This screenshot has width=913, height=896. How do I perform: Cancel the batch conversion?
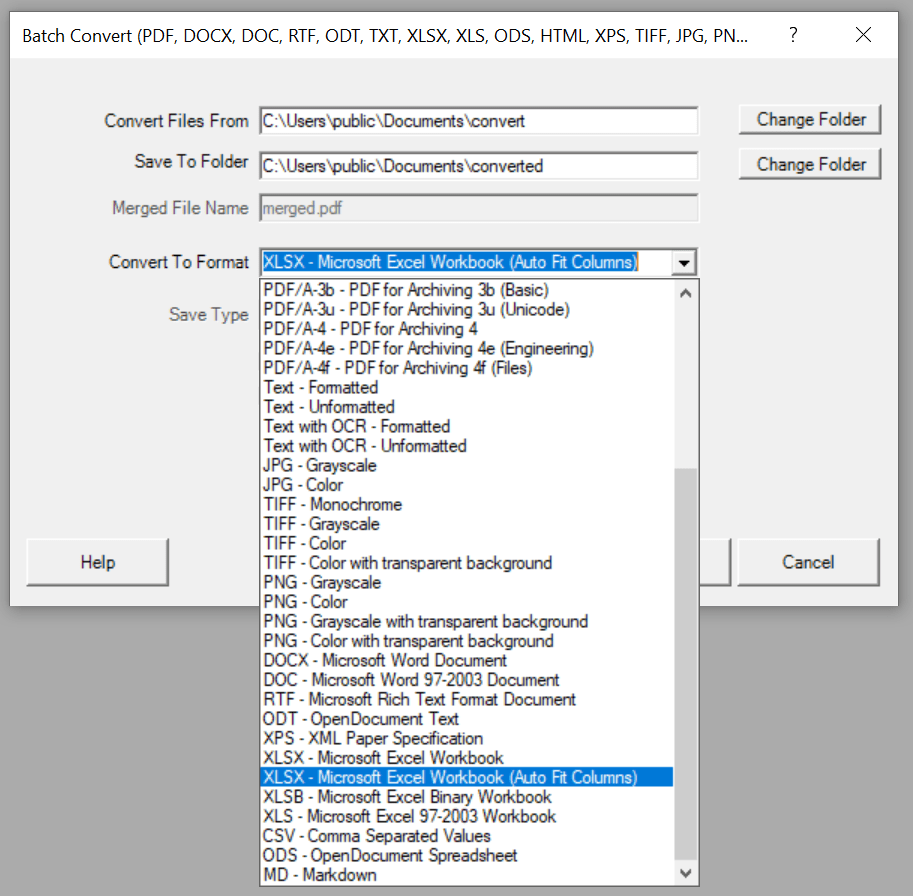[808, 562]
